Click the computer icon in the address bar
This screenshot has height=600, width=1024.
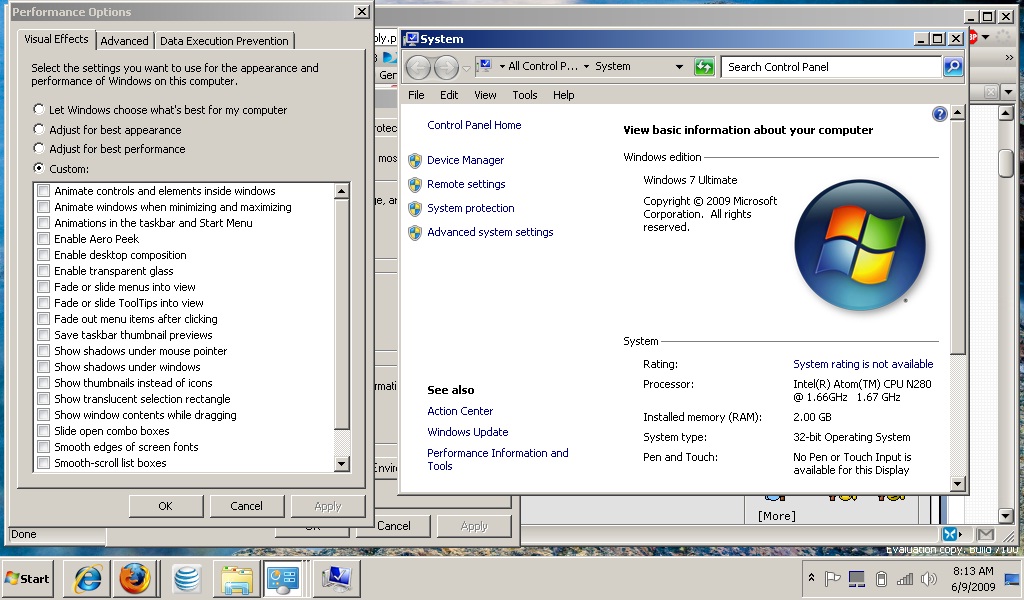tap(485, 66)
